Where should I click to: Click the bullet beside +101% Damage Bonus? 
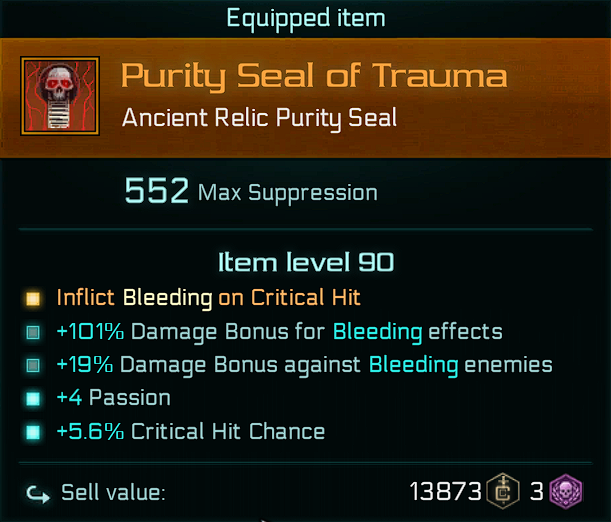coord(34,332)
